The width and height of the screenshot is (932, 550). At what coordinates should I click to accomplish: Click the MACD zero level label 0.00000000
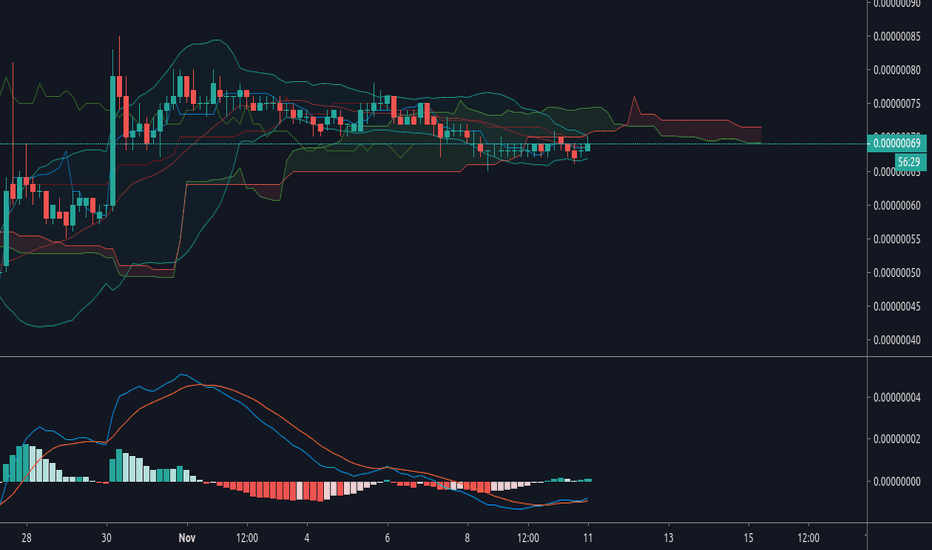coord(897,481)
